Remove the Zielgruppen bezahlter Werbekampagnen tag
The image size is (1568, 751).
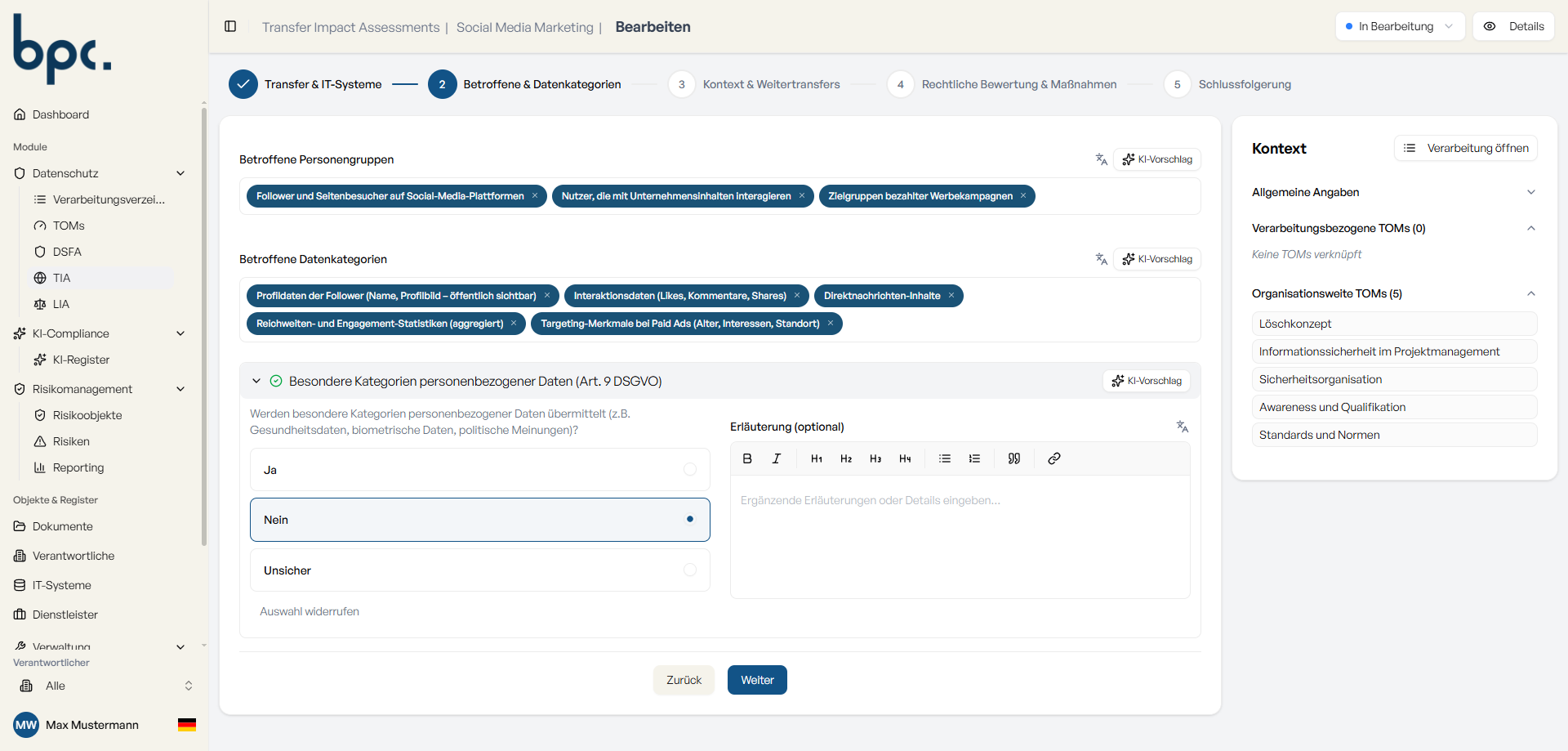click(1023, 196)
